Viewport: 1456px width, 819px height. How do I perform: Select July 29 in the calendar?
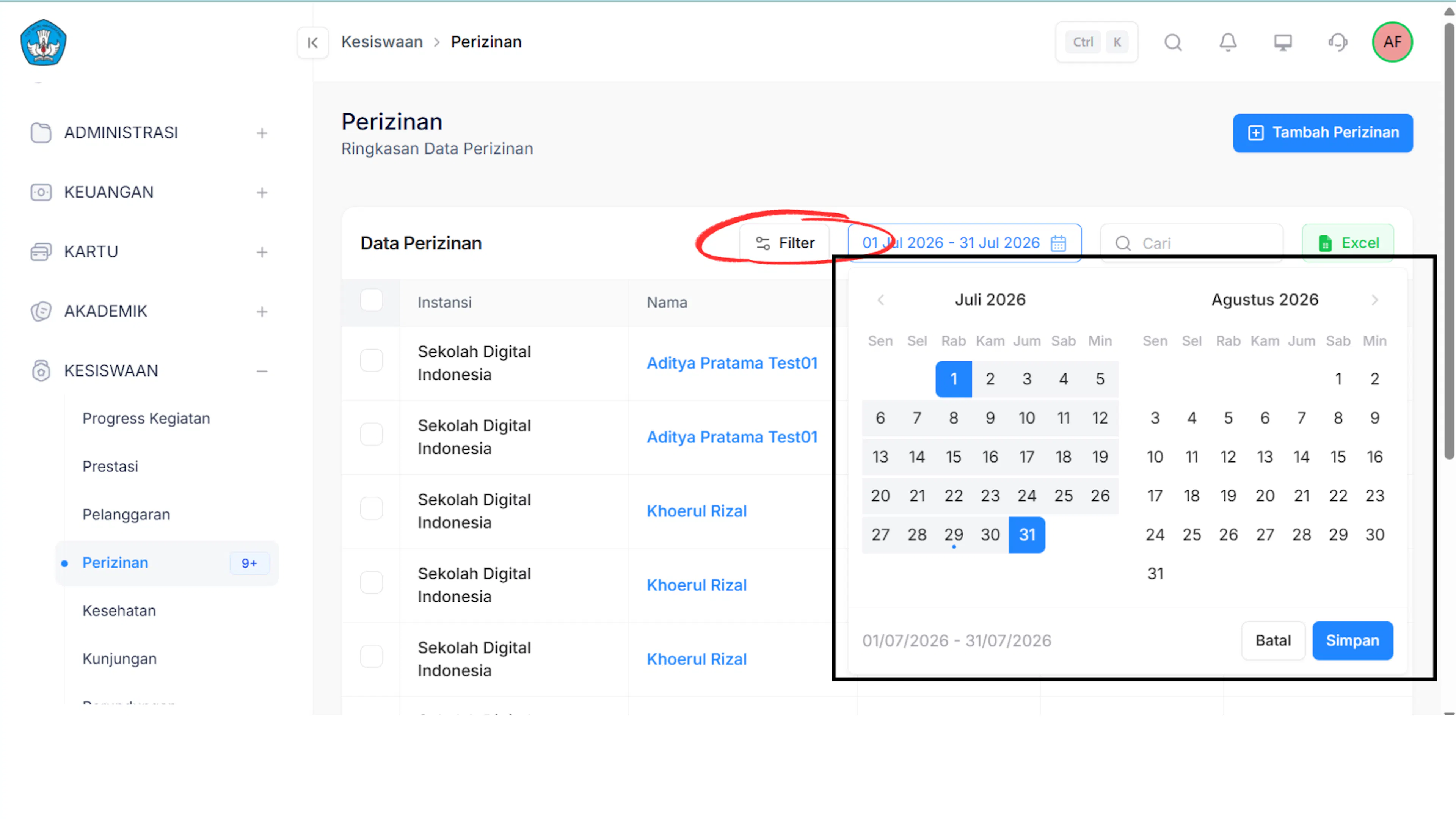[954, 535]
